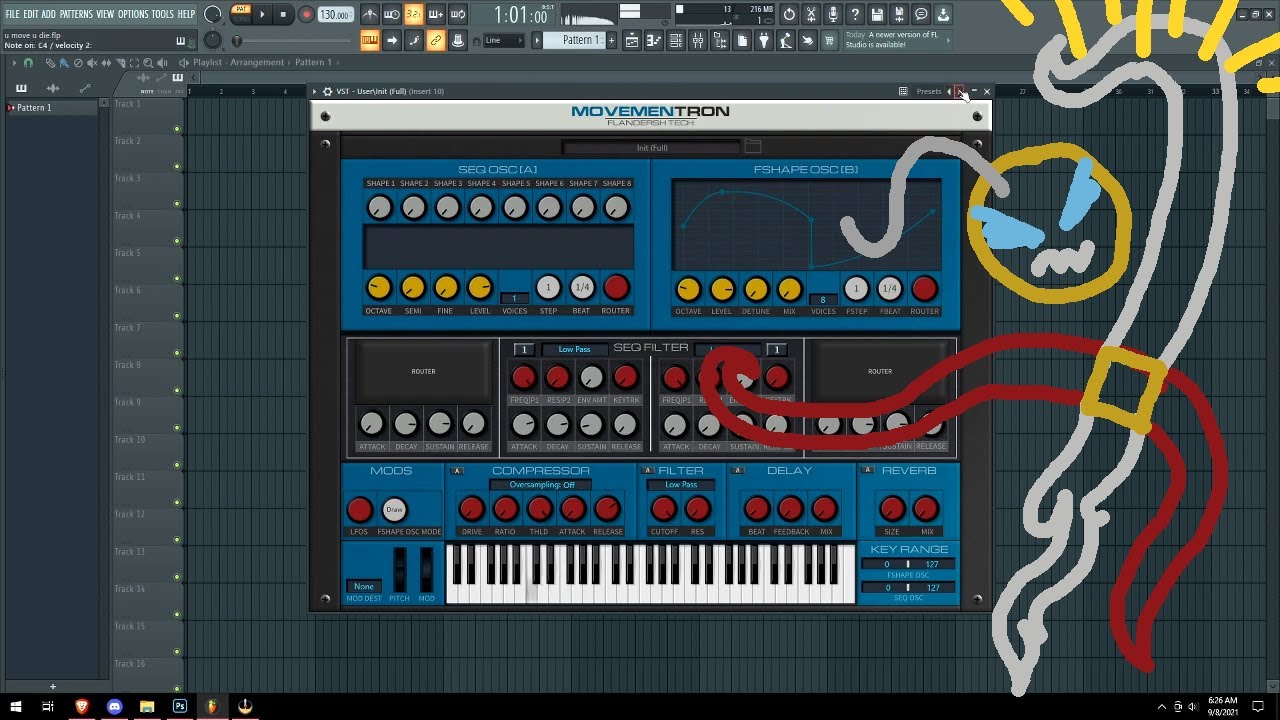Viewport: 1280px width, 720px height.
Task: Click SEQ OSC ROUTER red button
Action: point(616,288)
